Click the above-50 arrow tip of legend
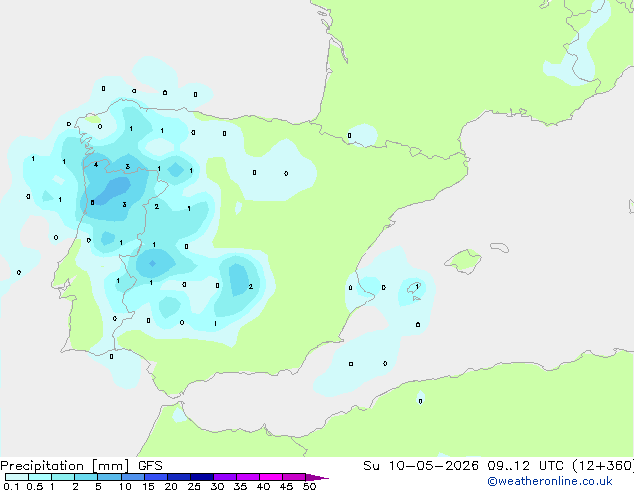Screen dimensions: 634x490 [x=317, y=477]
